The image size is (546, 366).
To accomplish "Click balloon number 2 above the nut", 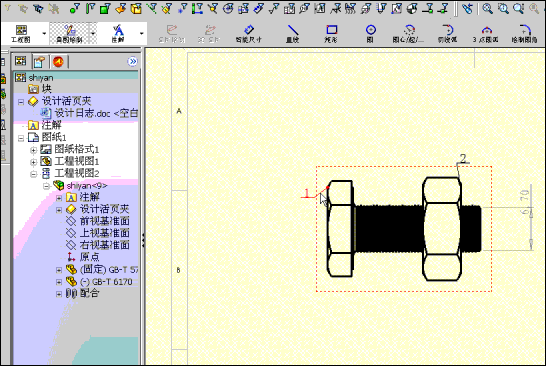I will [463, 158].
